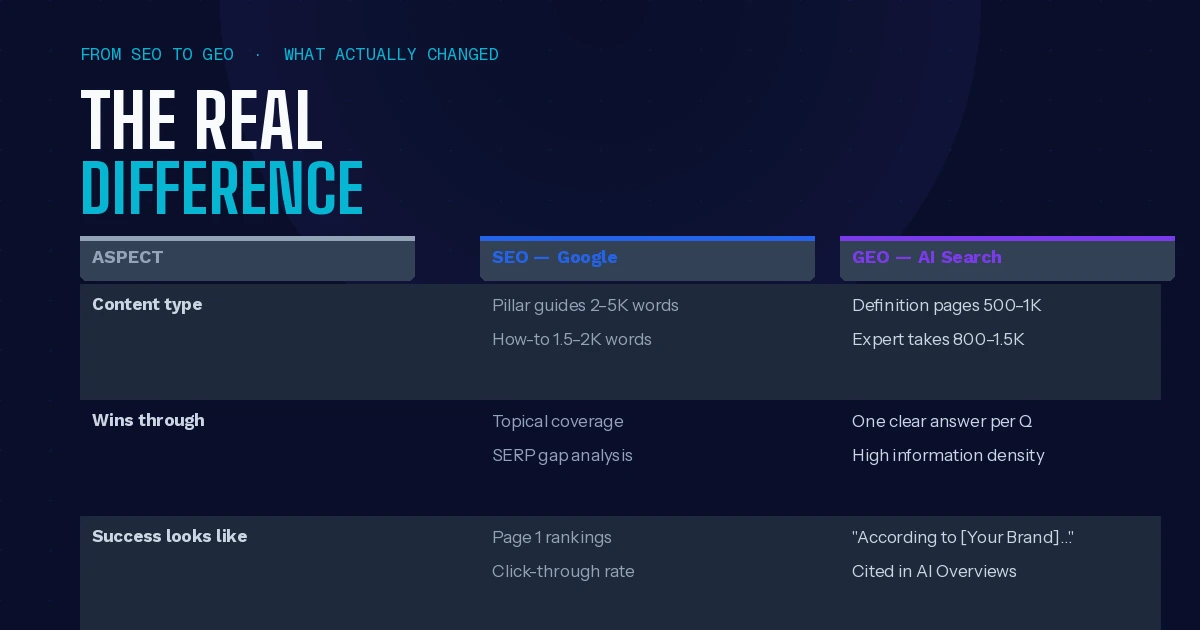Image resolution: width=1200 pixels, height=630 pixels.
Task: Select the "GEO — AI Search" column header
Action: (x=926, y=258)
